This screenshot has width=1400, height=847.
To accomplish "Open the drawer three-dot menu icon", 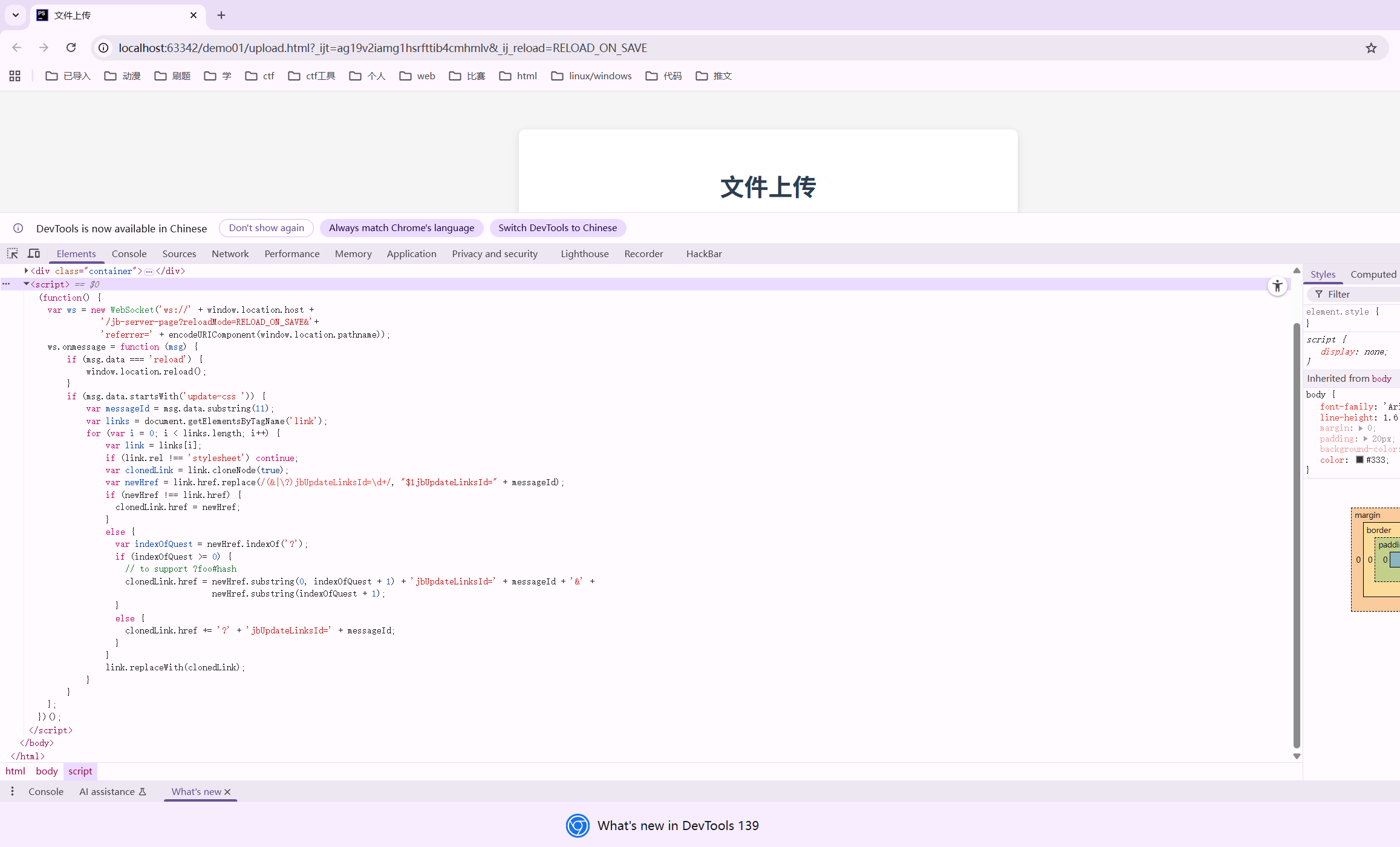I will [12, 791].
